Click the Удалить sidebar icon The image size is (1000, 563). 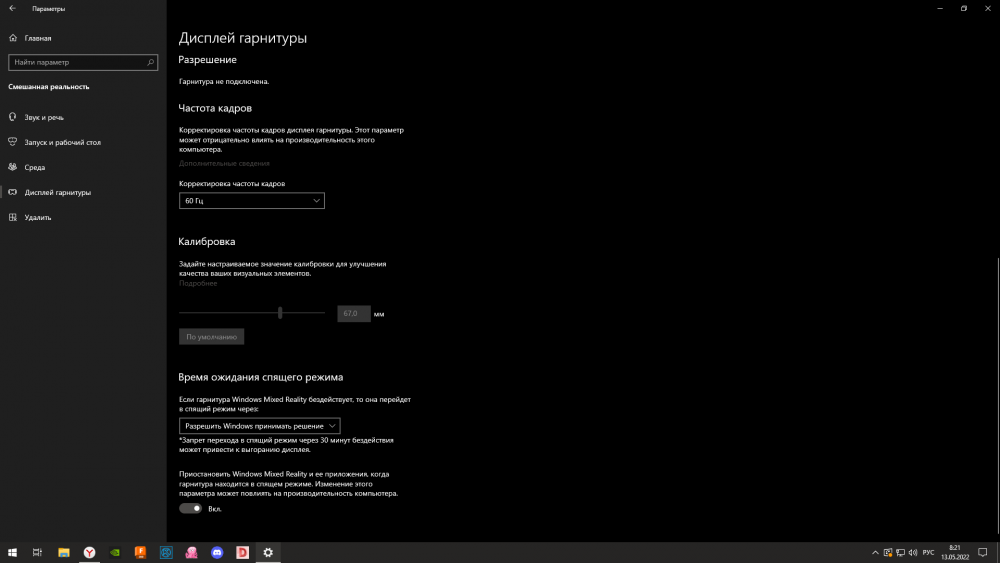point(13,217)
